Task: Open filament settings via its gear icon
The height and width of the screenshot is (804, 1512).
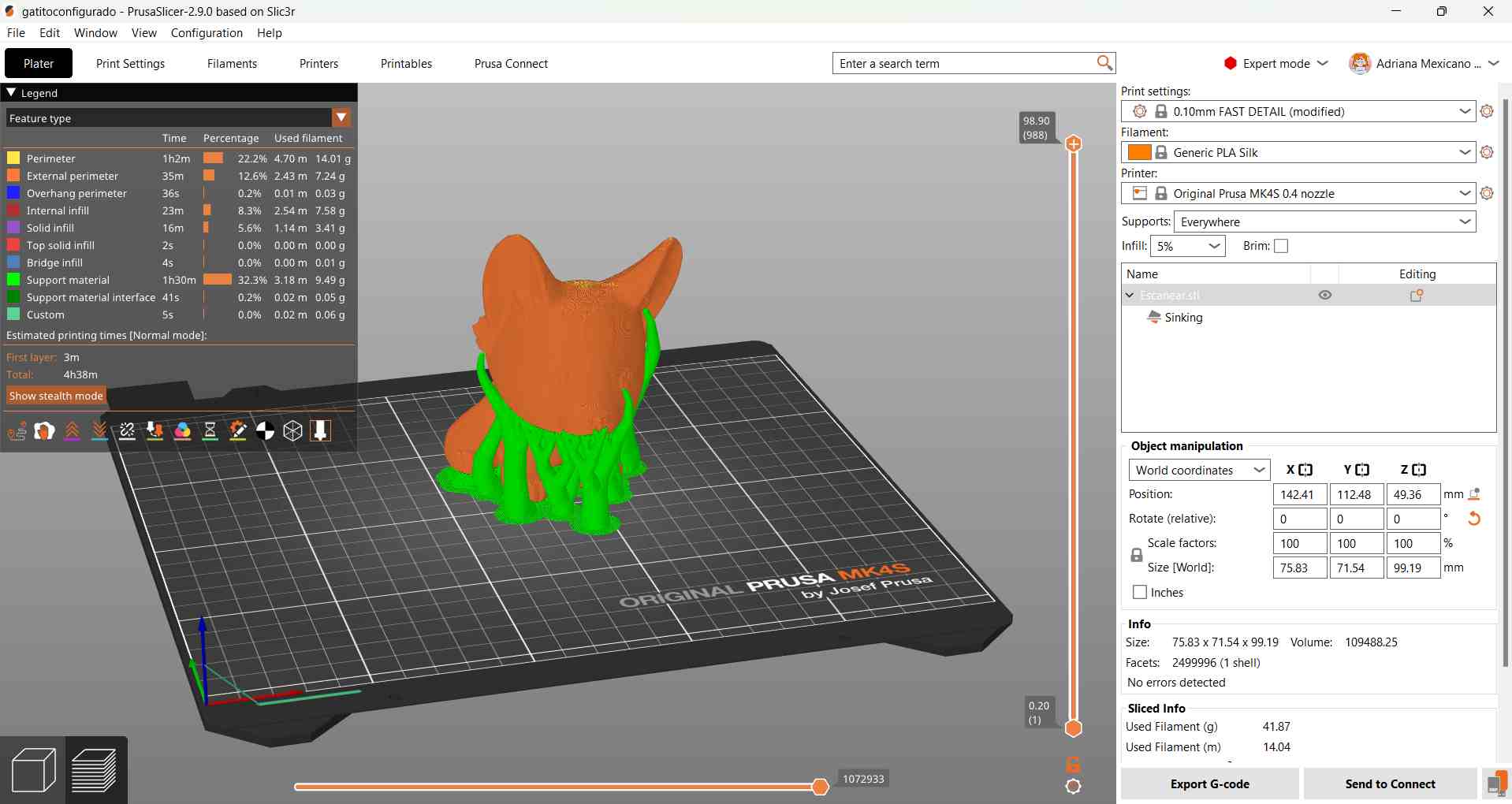Action: point(1487,153)
